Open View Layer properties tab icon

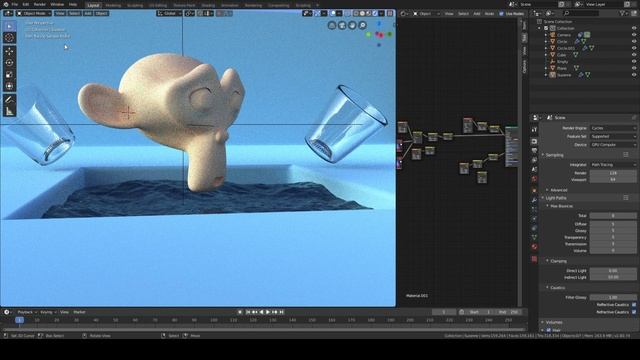[534, 160]
